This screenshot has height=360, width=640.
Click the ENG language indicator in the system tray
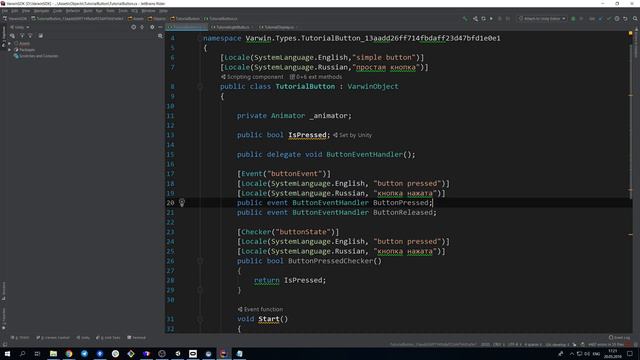pyautogui.click(x=596, y=353)
